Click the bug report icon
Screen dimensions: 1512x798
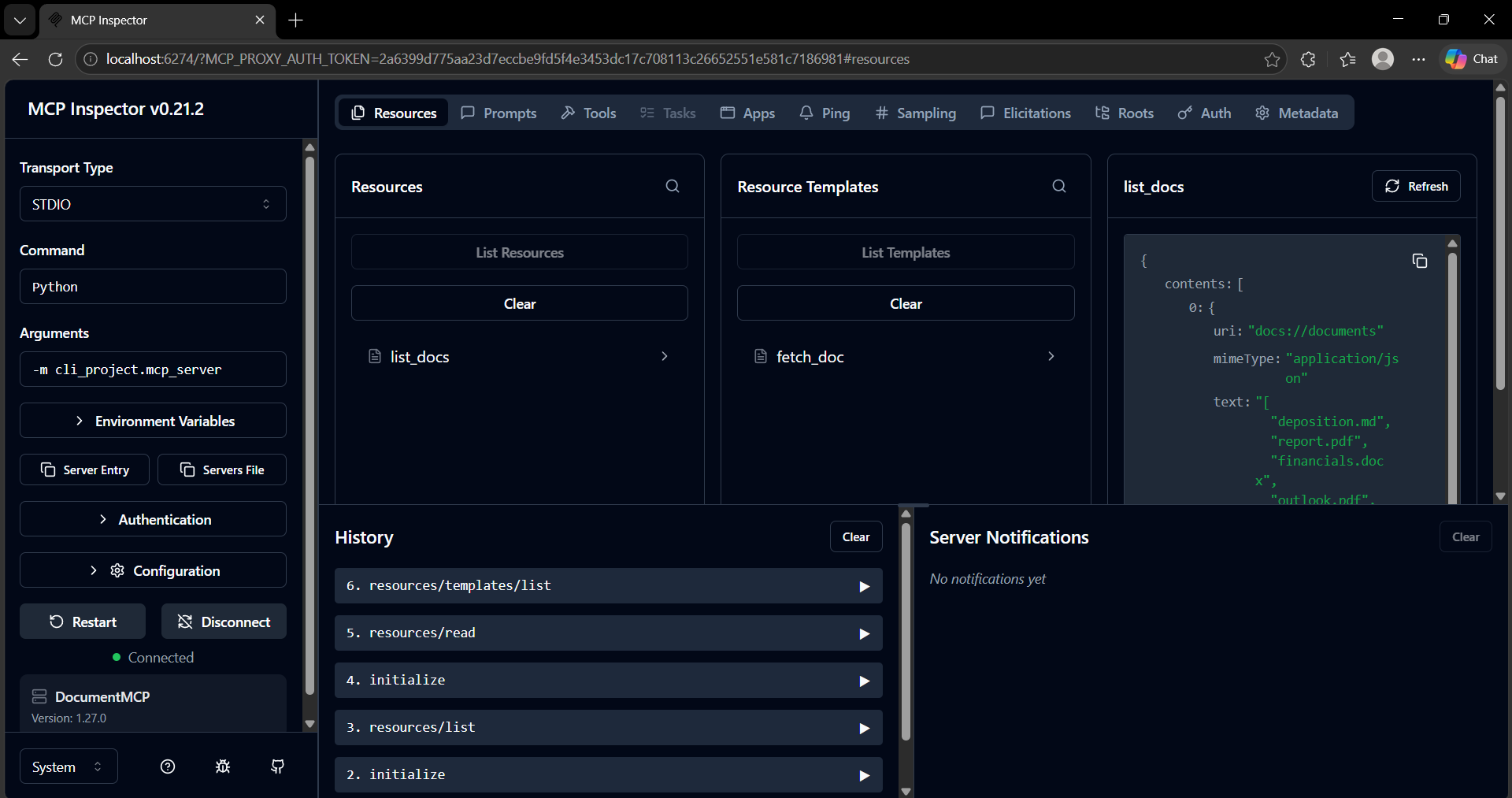[222, 766]
